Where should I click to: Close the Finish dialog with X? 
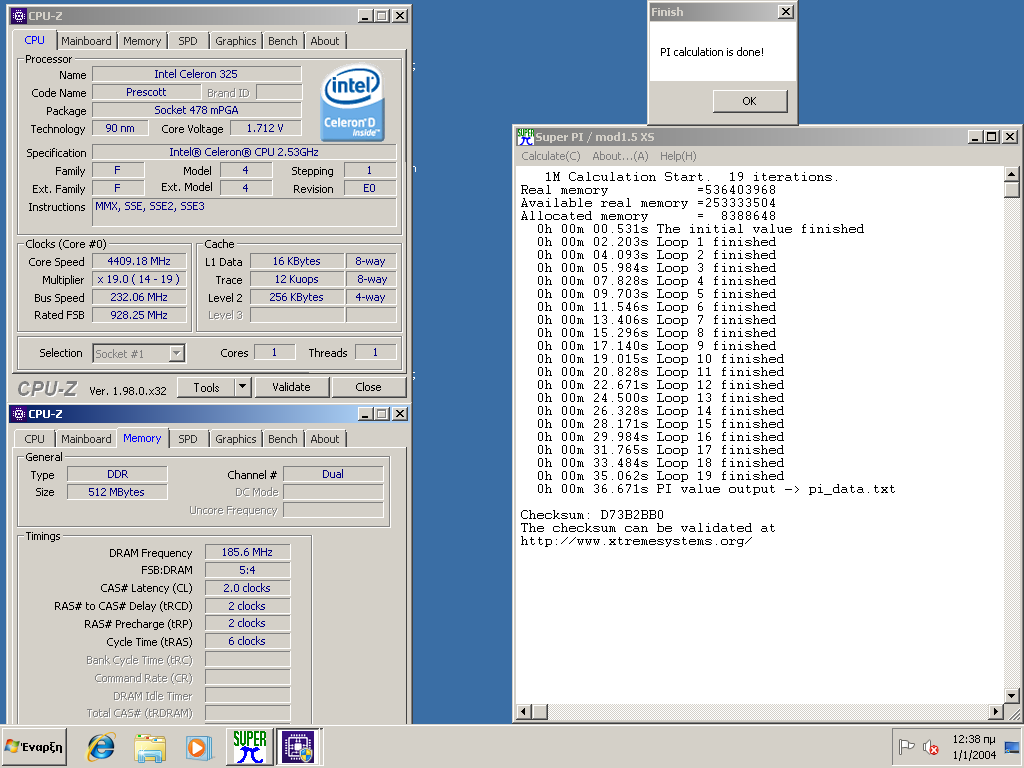(786, 12)
